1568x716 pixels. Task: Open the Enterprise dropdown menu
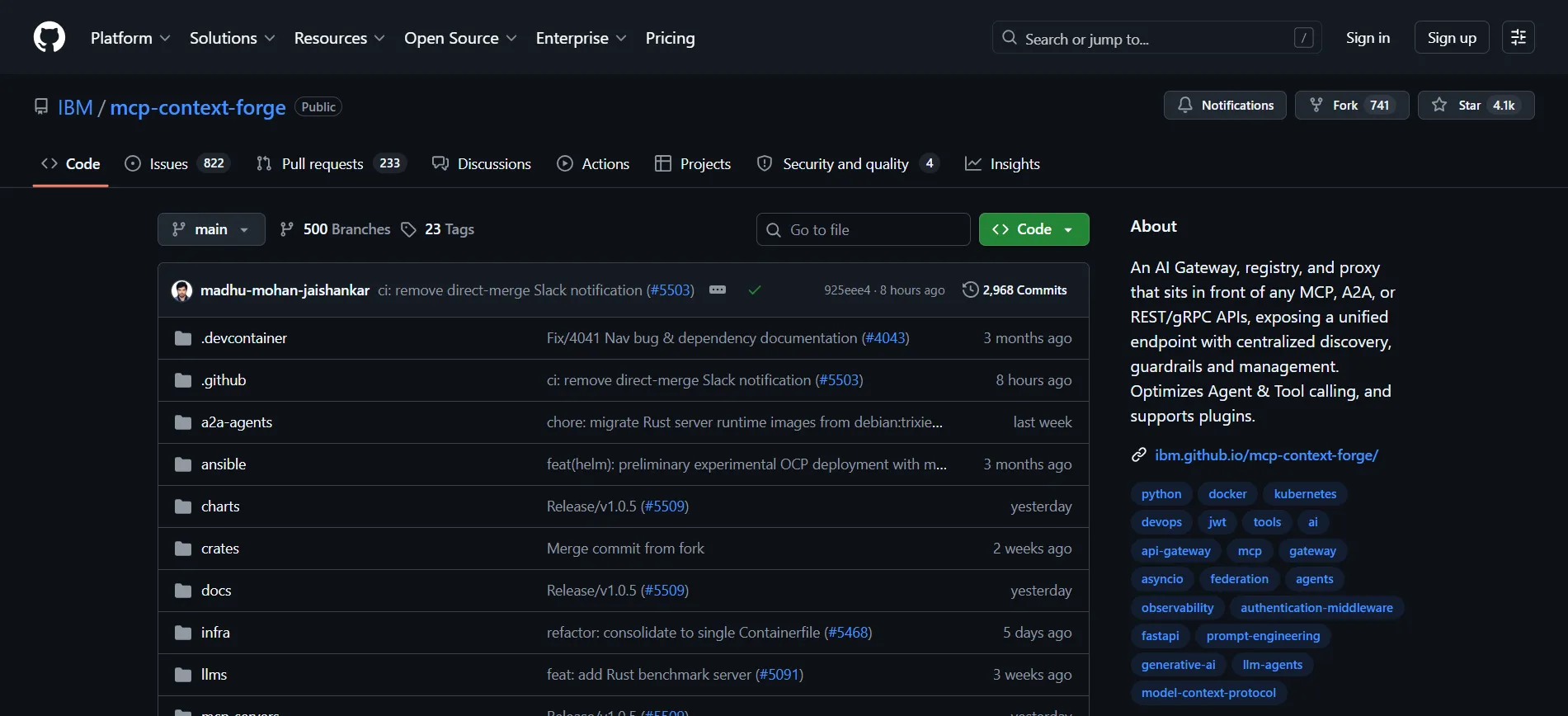point(581,38)
